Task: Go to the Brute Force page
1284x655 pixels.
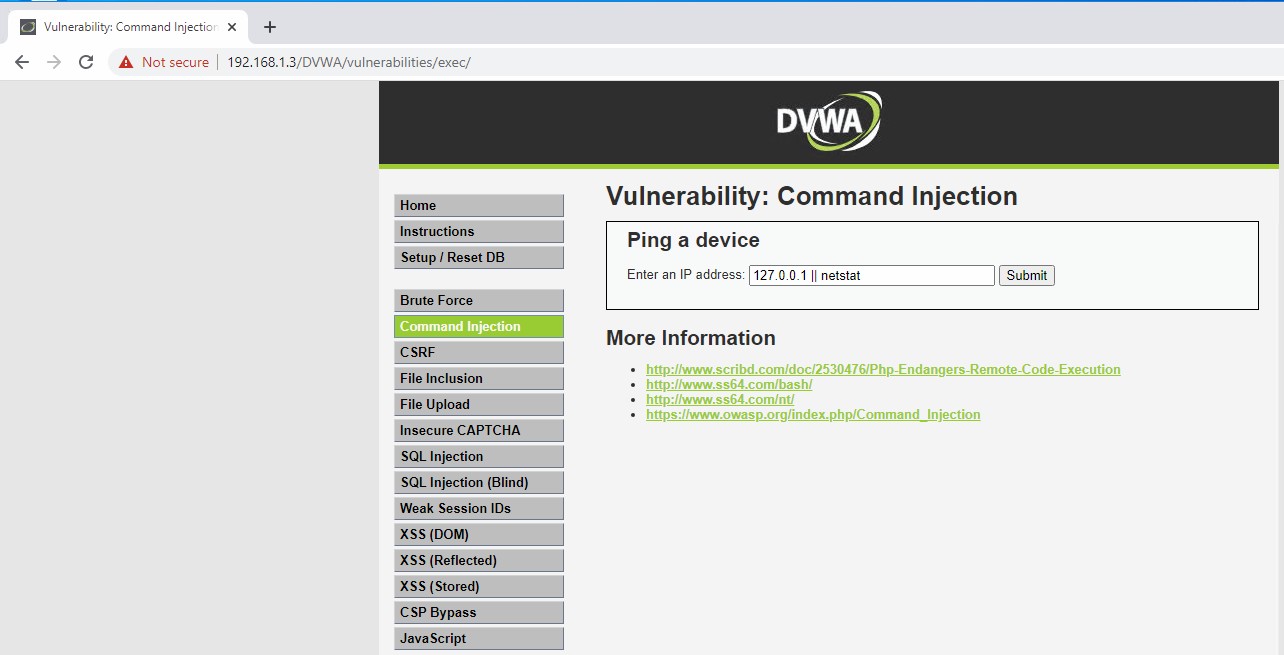Action: click(479, 300)
